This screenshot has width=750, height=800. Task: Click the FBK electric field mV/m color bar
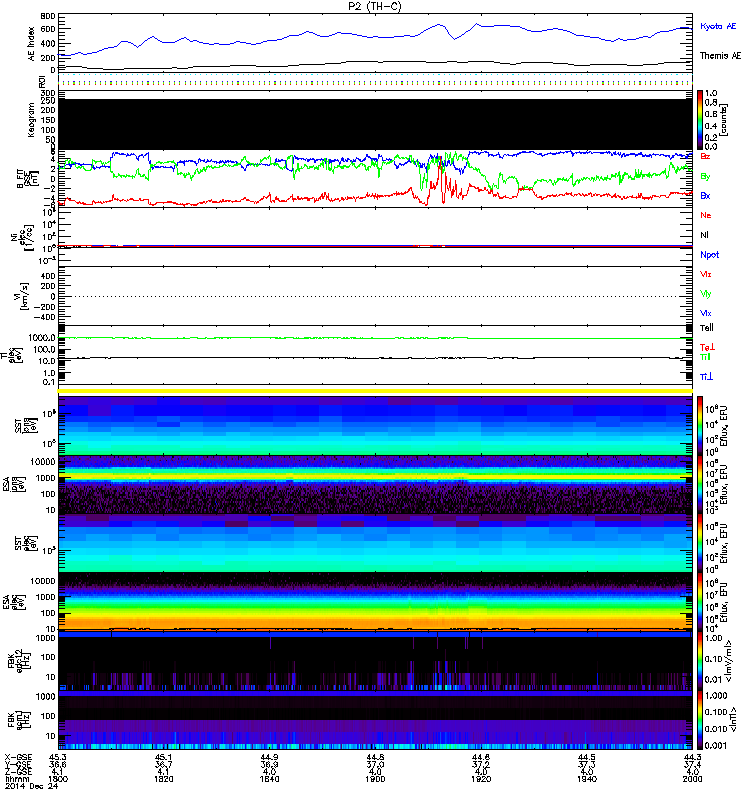click(699, 661)
